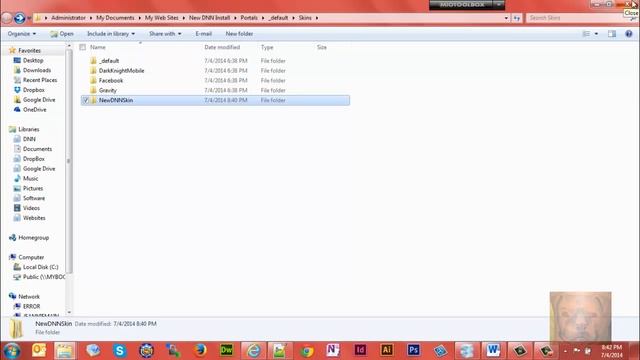Viewport: 640px width, 360px height.
Task: Launch Dreamweaver from the taskbar
Action: coord(227,350)
